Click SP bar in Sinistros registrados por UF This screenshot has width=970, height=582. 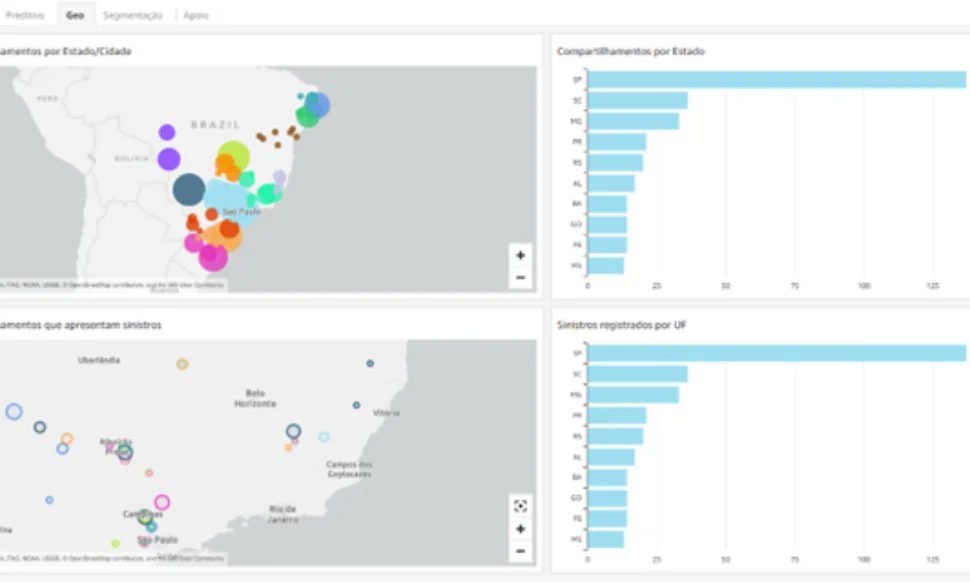776,353
